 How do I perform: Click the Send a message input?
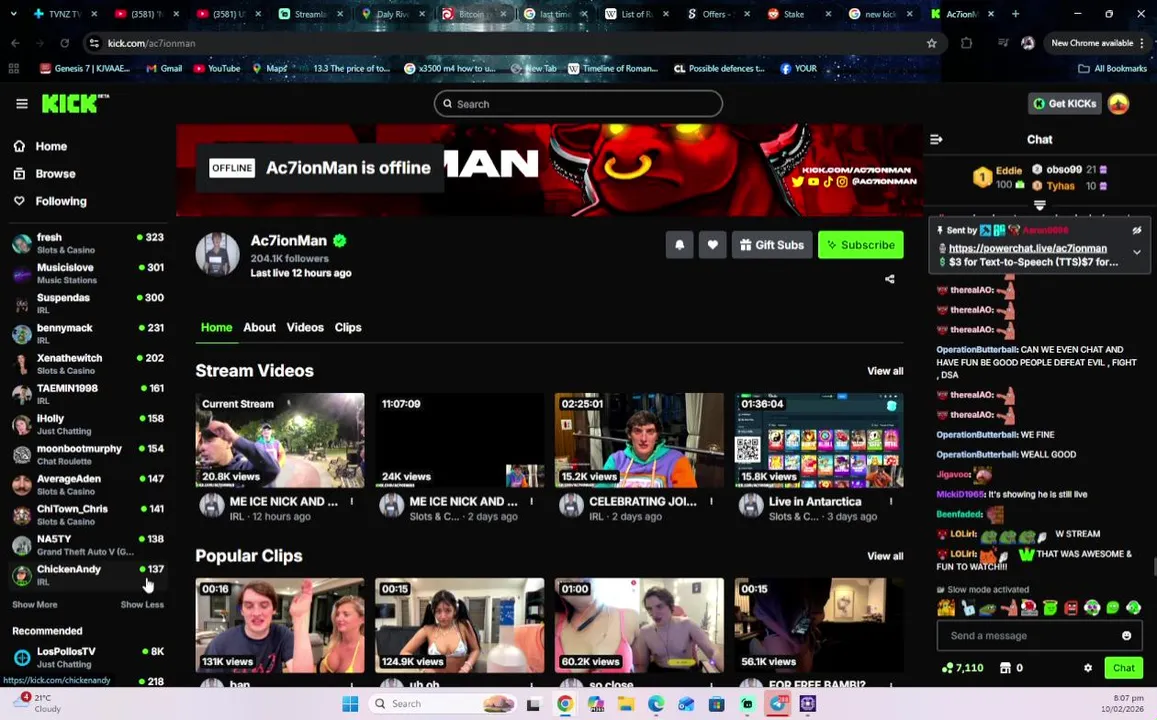tap(1040, 635)
